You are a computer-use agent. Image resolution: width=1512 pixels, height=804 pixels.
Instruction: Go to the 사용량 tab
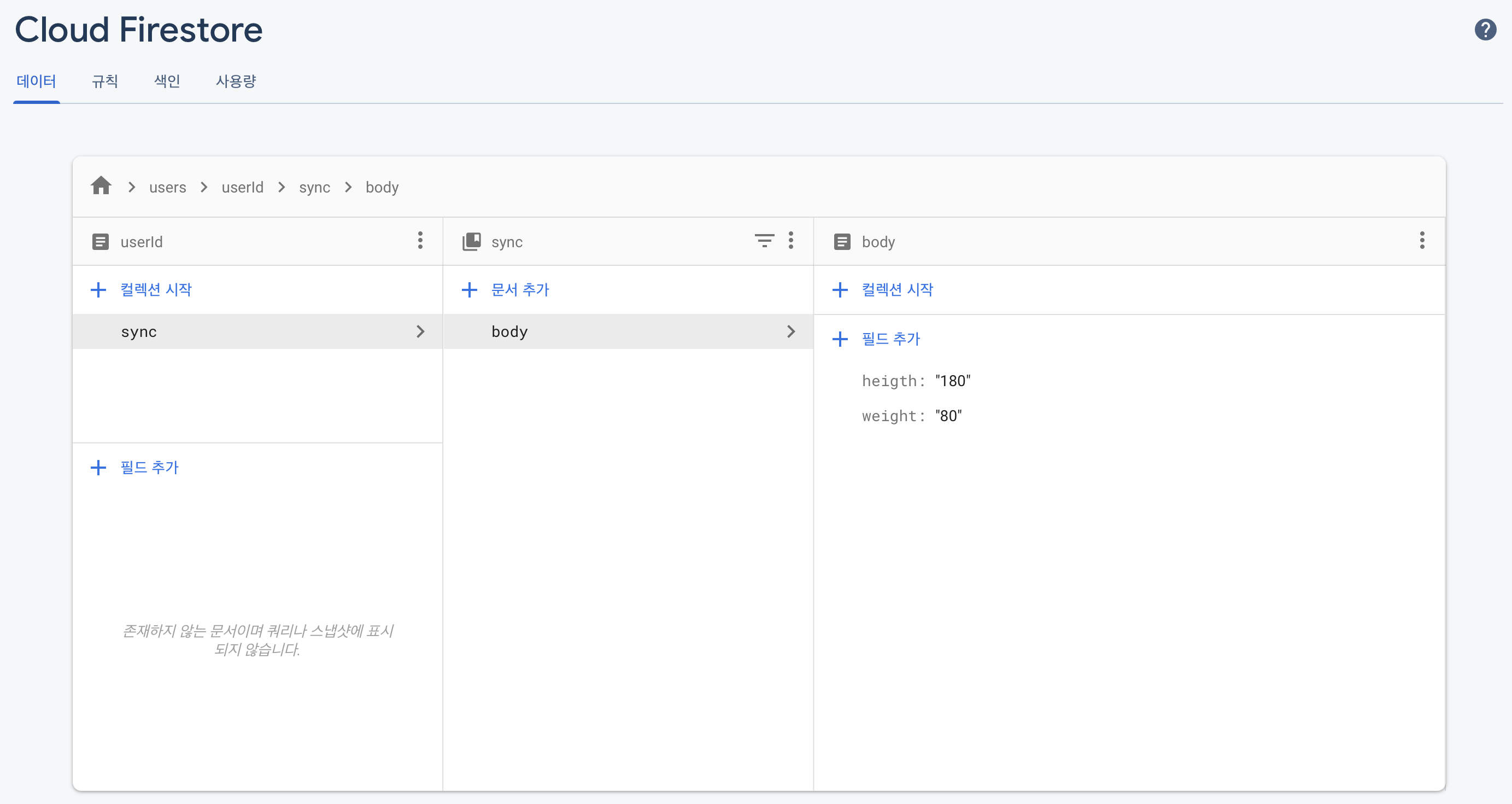pos(236,81)
